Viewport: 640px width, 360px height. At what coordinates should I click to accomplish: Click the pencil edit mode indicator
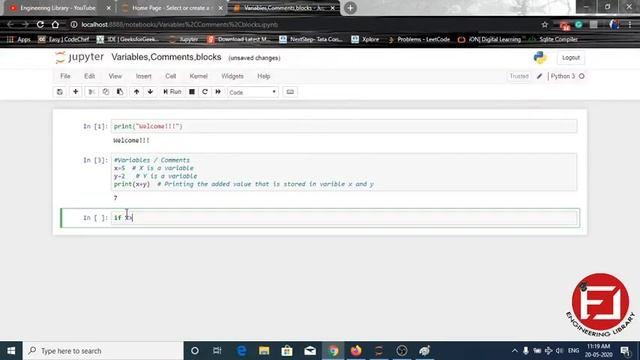coord(539,76)
